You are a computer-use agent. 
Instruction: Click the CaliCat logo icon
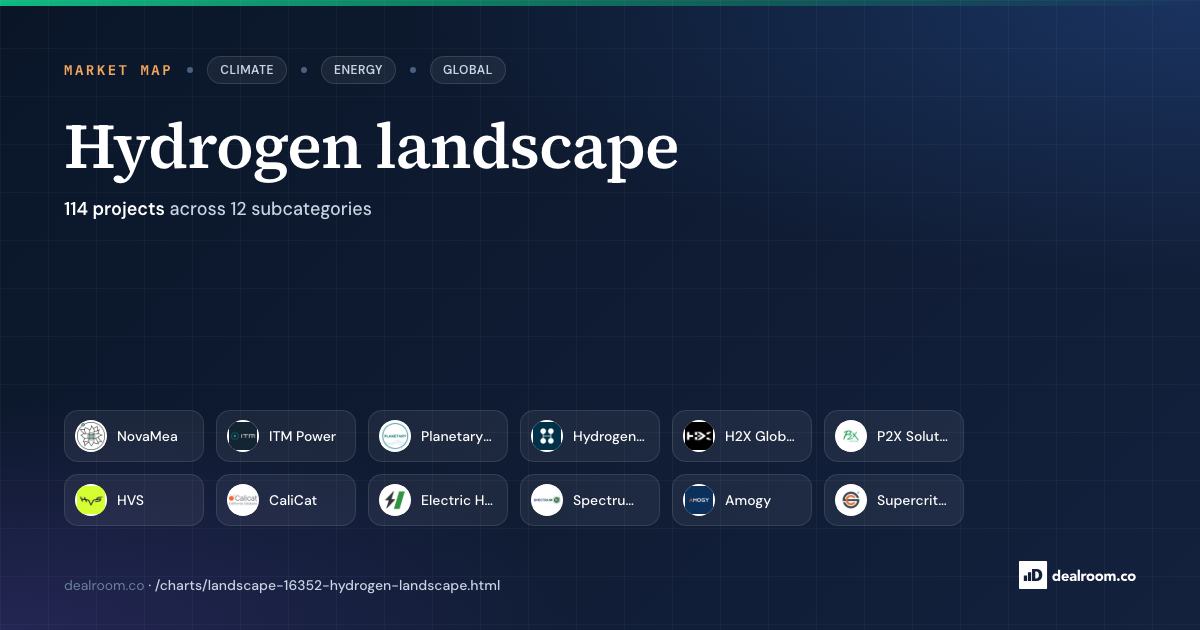[x=243, y=500]
